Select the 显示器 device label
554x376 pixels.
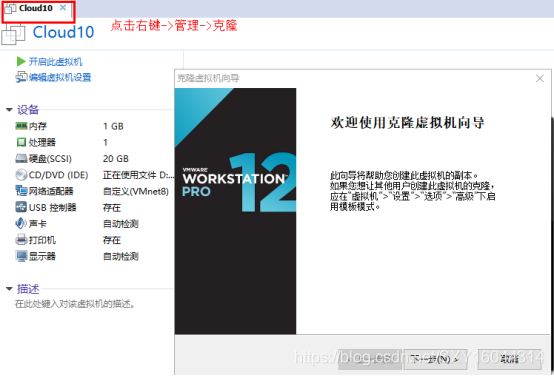pyautogui.click(x=42, y=256)
